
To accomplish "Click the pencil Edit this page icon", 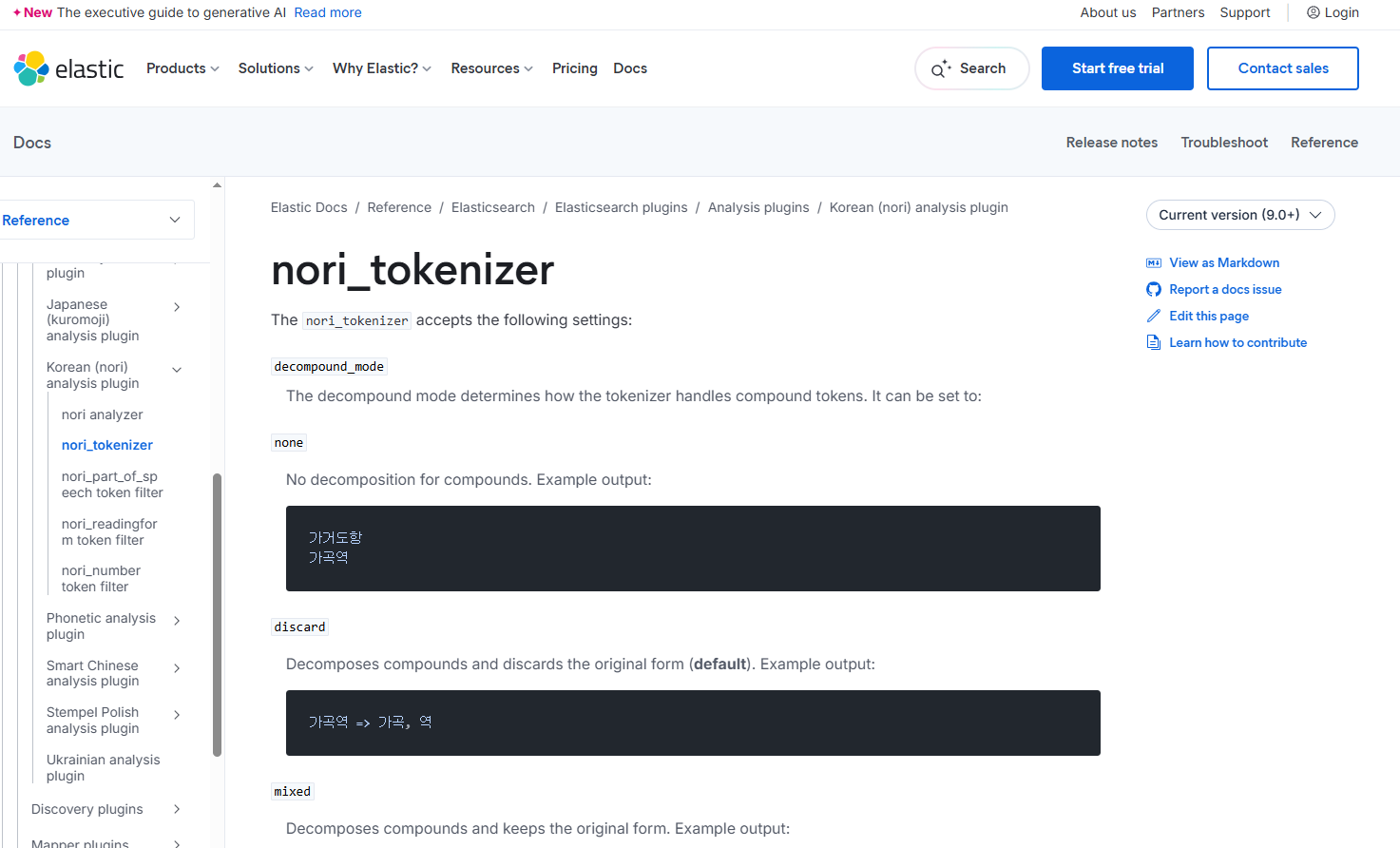I will pyautogui.click(x=1154, y=317).
